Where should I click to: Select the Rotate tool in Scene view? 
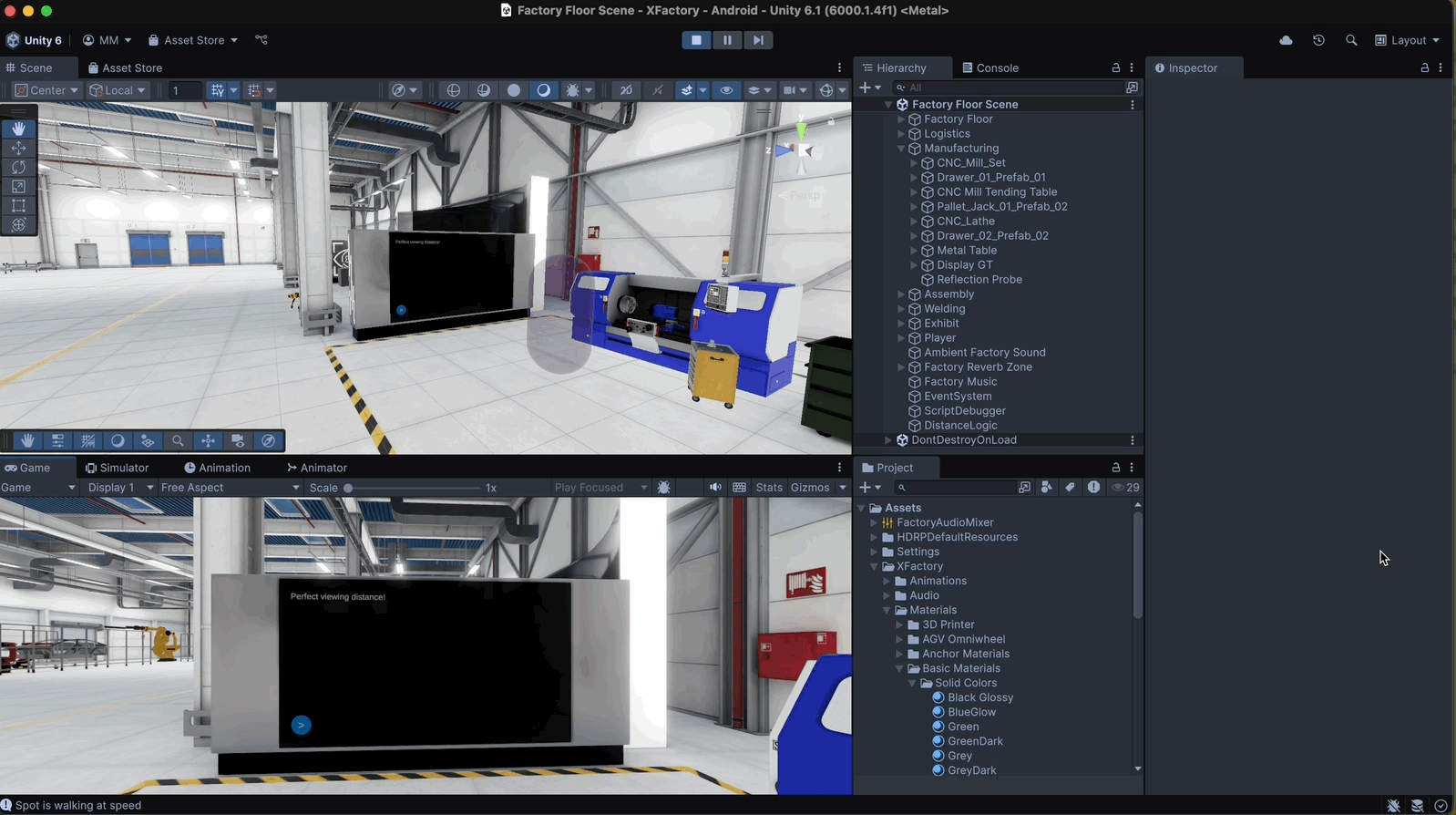point(18,168)
